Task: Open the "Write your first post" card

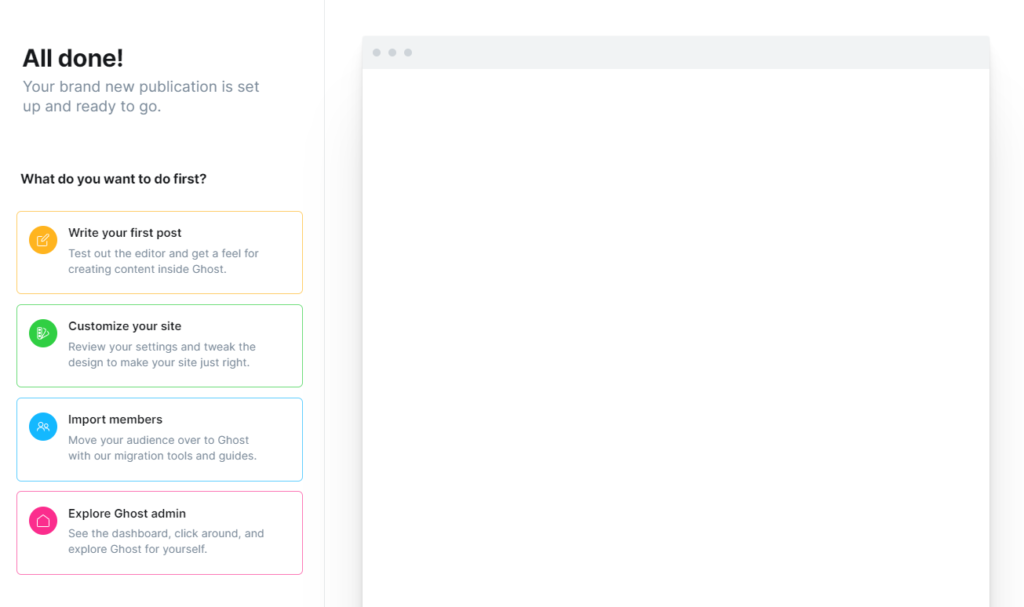Action: tap(159, 252)
